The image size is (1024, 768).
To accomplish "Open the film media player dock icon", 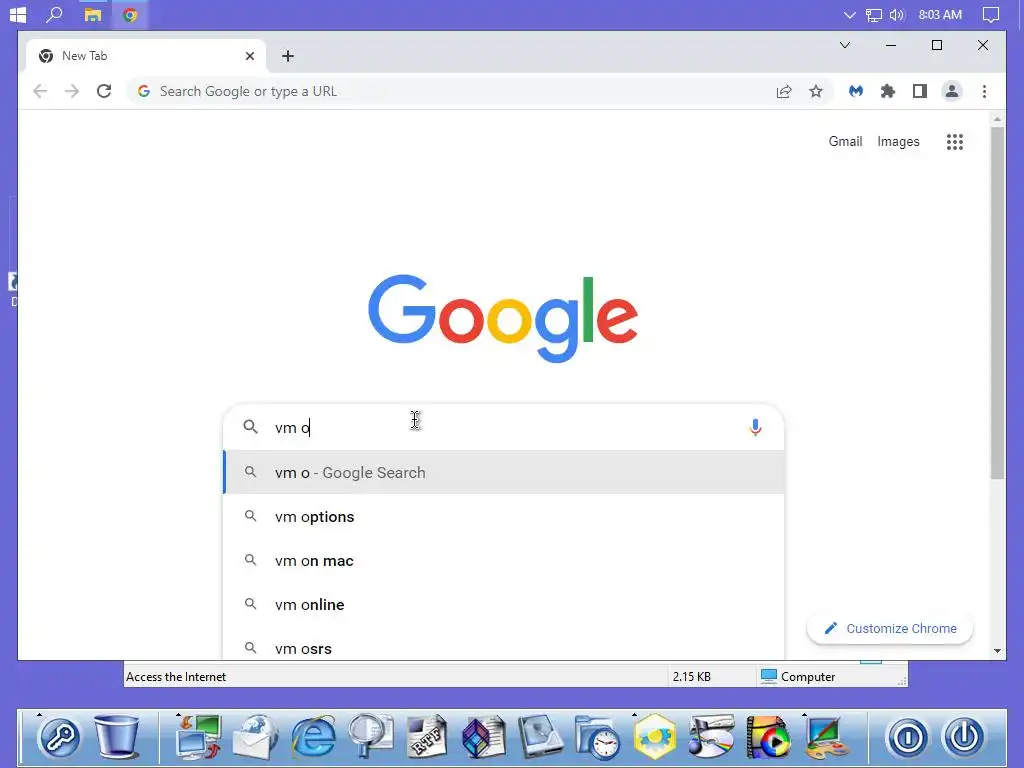I will click(768, 737).
